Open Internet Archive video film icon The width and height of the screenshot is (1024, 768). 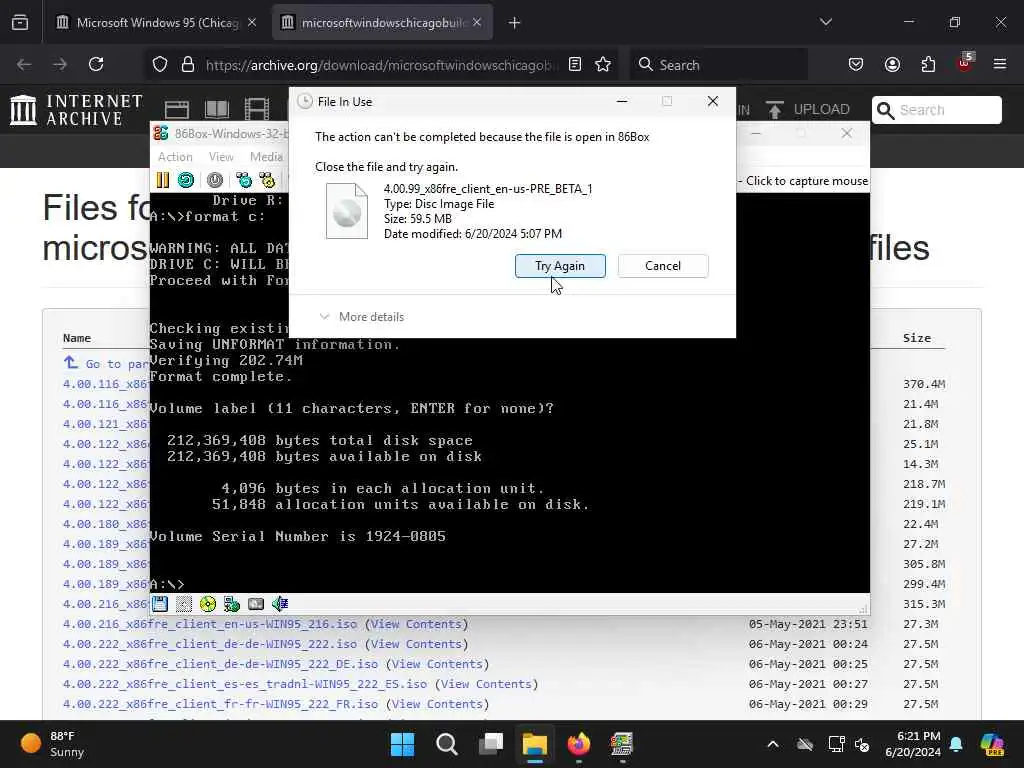point(256,109)
